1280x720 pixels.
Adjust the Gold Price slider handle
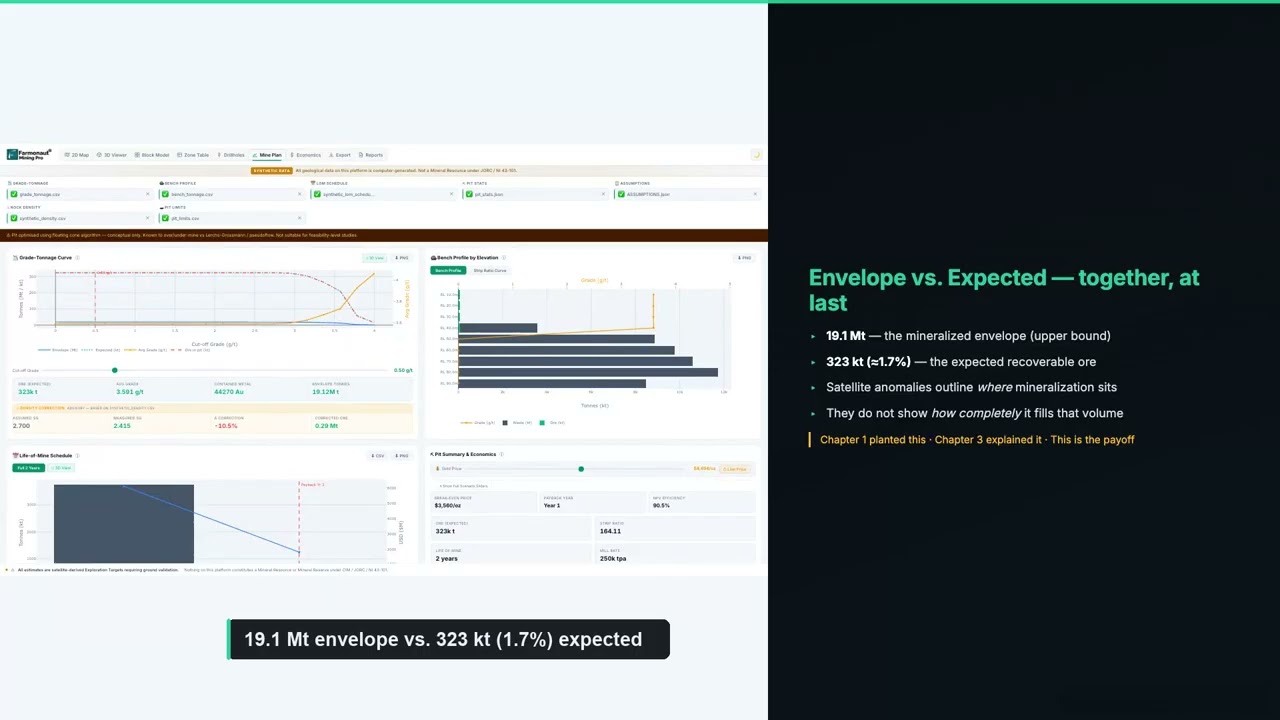(x=581, y=469)
